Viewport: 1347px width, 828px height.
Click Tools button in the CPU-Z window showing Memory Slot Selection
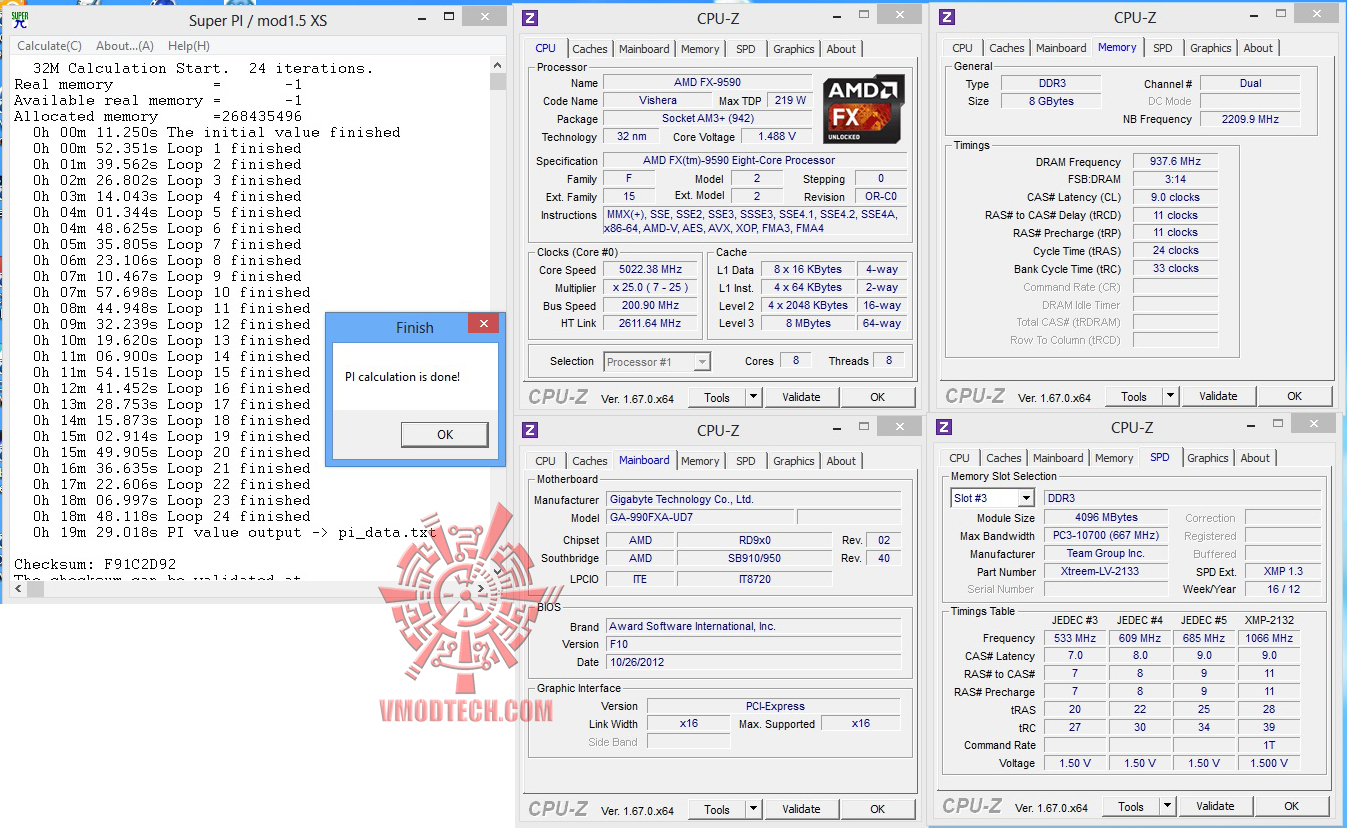1131,806
